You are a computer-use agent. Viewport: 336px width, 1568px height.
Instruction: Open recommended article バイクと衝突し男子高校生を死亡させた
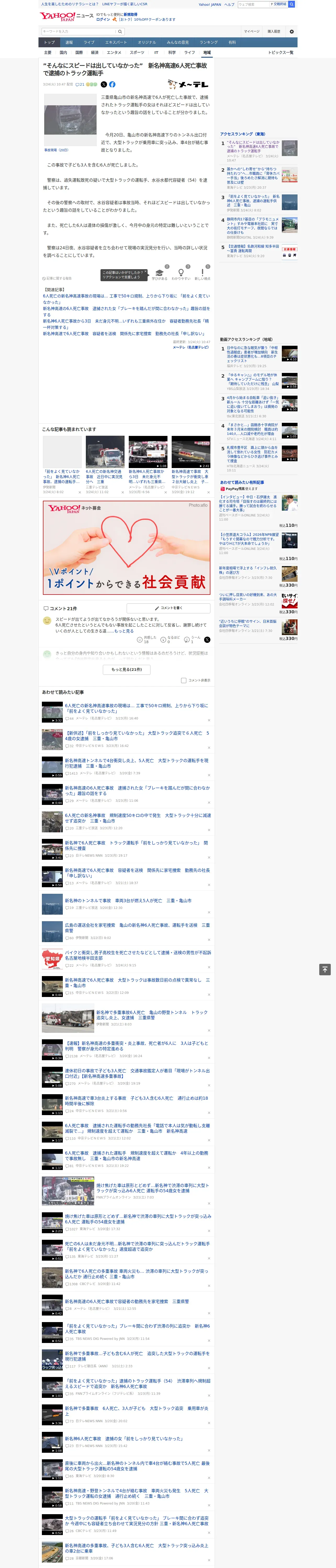tap(138, 955)
